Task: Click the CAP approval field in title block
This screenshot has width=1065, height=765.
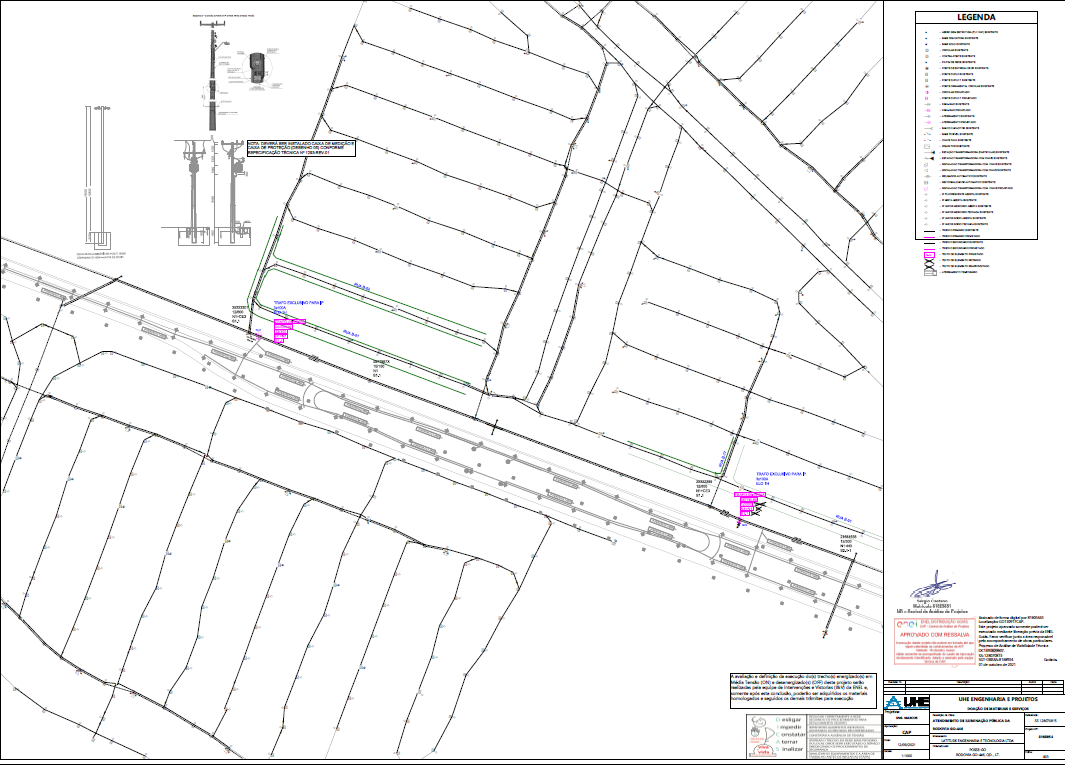Action: coord(906,731)
